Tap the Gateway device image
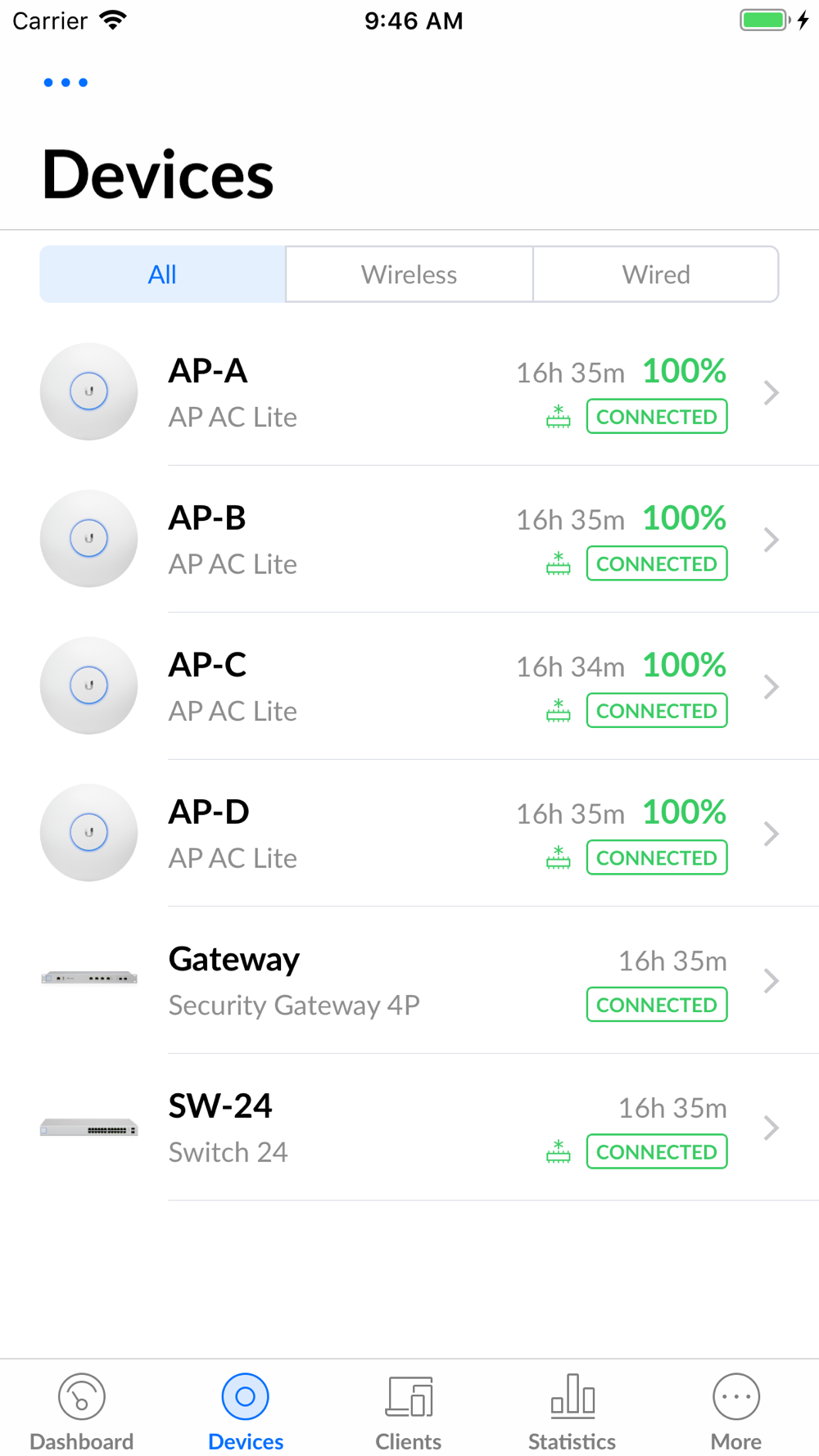 pos(89,978)
